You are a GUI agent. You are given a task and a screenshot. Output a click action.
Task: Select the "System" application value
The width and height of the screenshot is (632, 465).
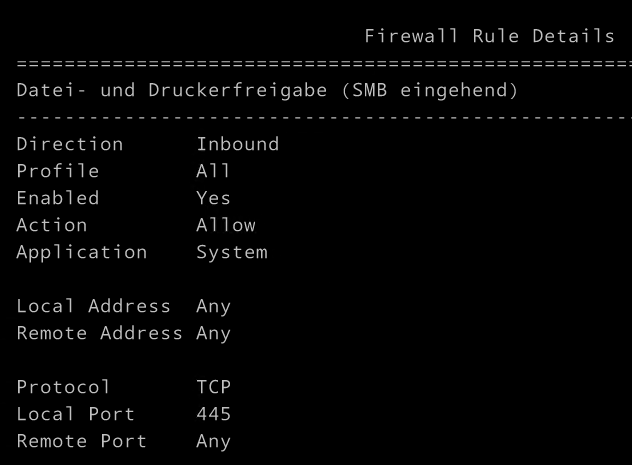coord(232,252)
